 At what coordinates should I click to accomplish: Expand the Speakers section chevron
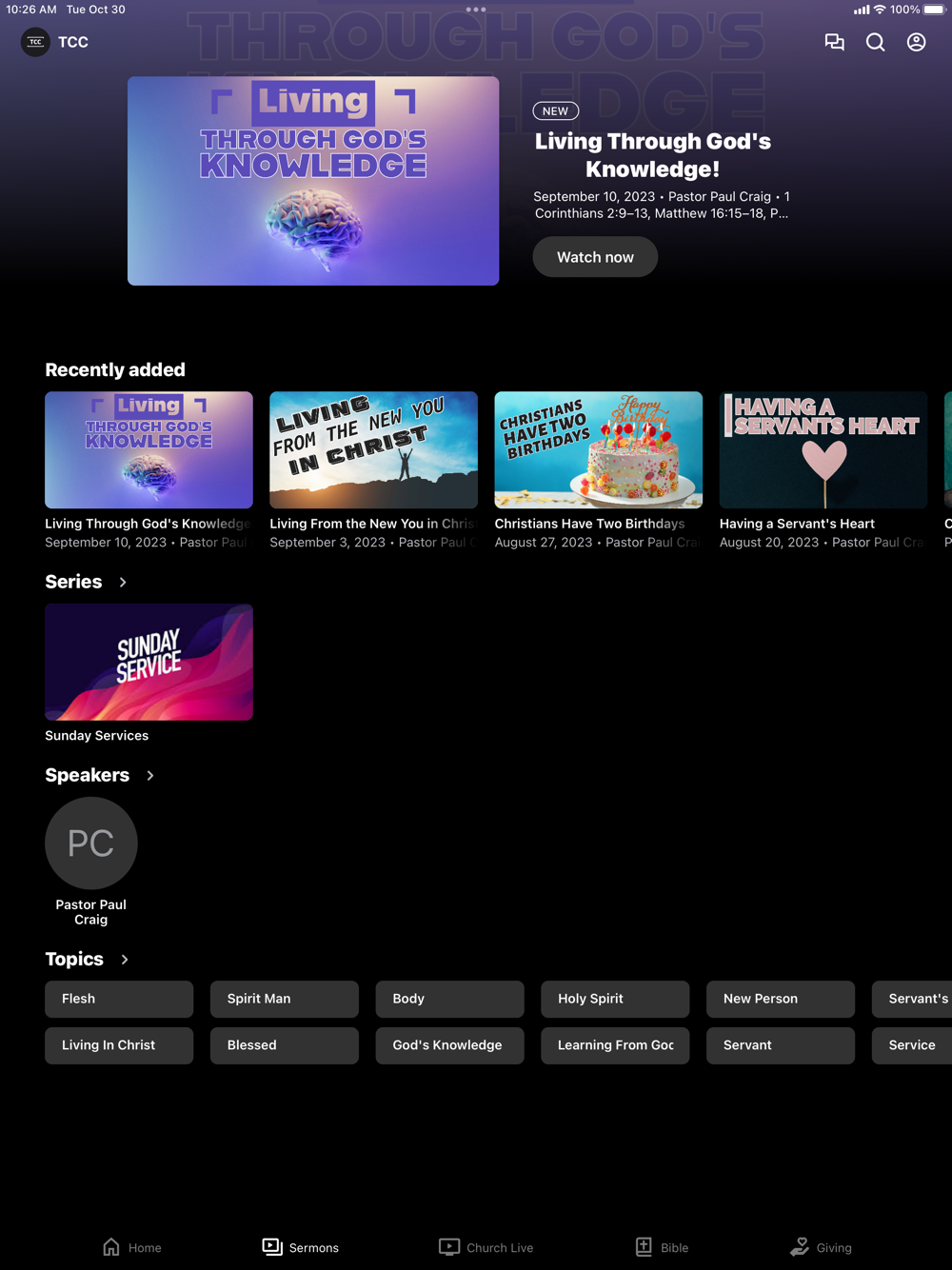coord(150,776)
